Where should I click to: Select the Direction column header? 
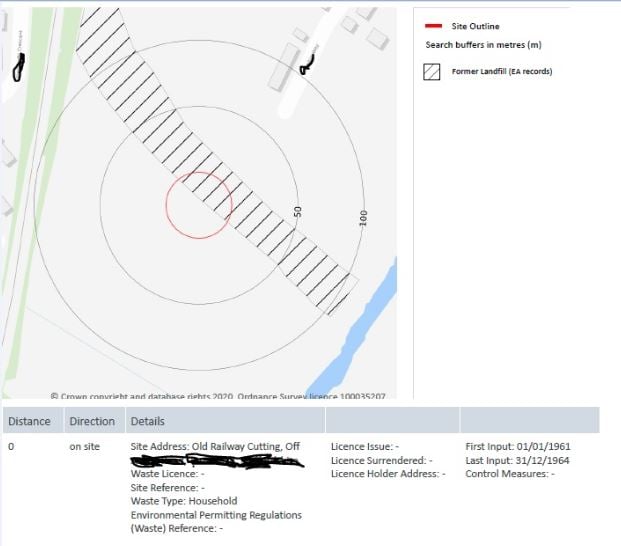92,421
